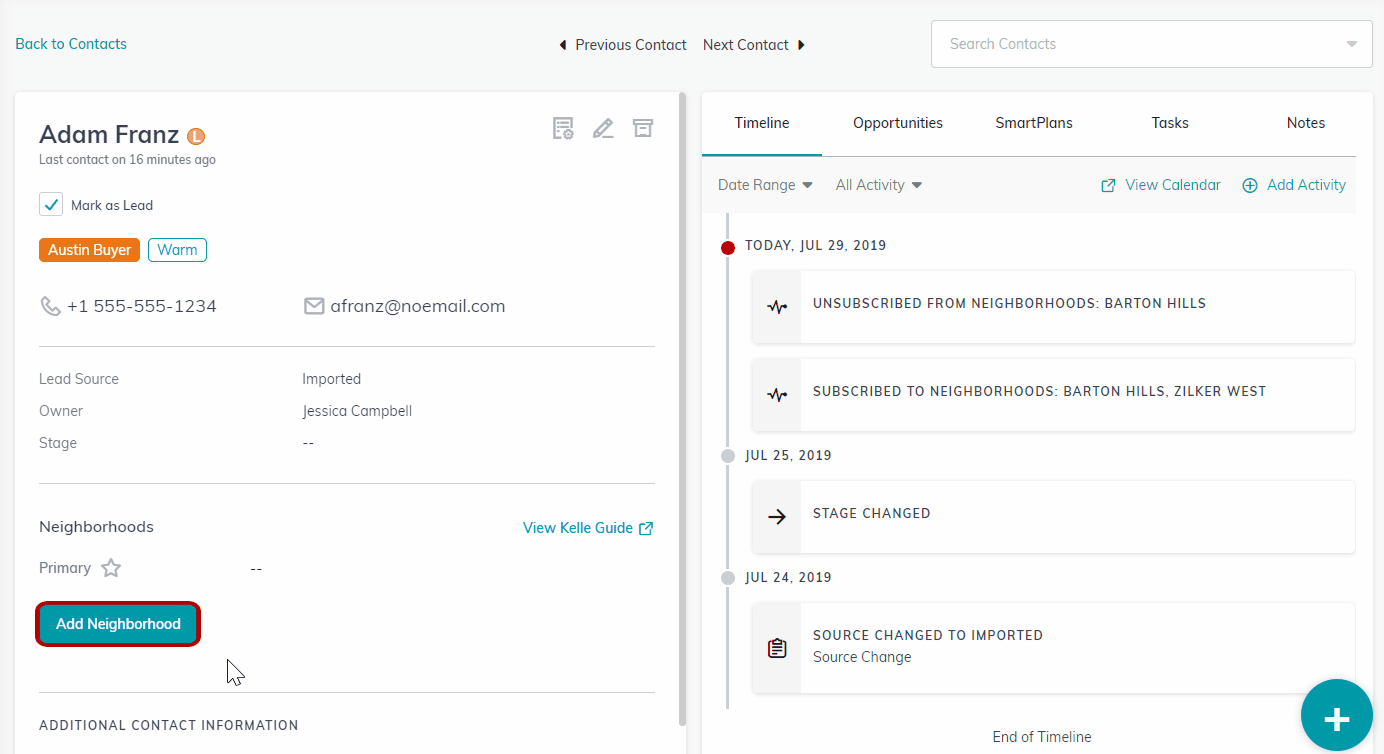Go to Previous Contact
The image size is (1384, 754).
tap(622, 45)
